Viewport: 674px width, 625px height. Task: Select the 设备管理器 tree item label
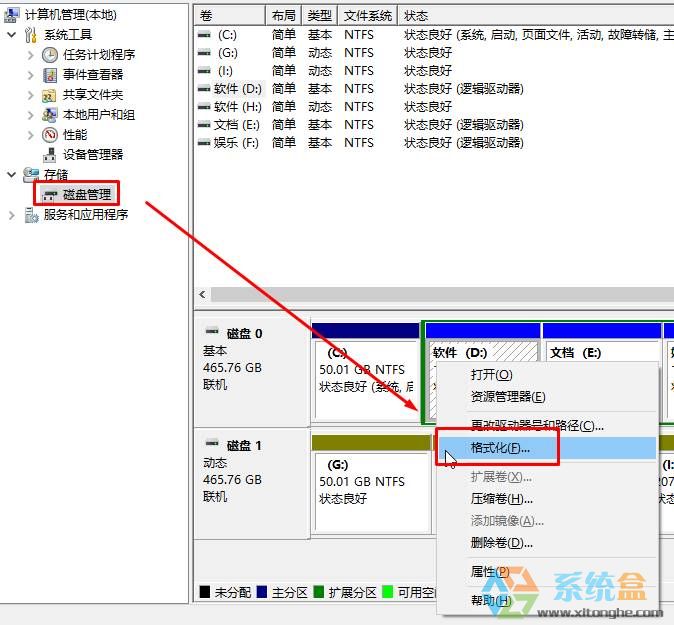point(93,154)
